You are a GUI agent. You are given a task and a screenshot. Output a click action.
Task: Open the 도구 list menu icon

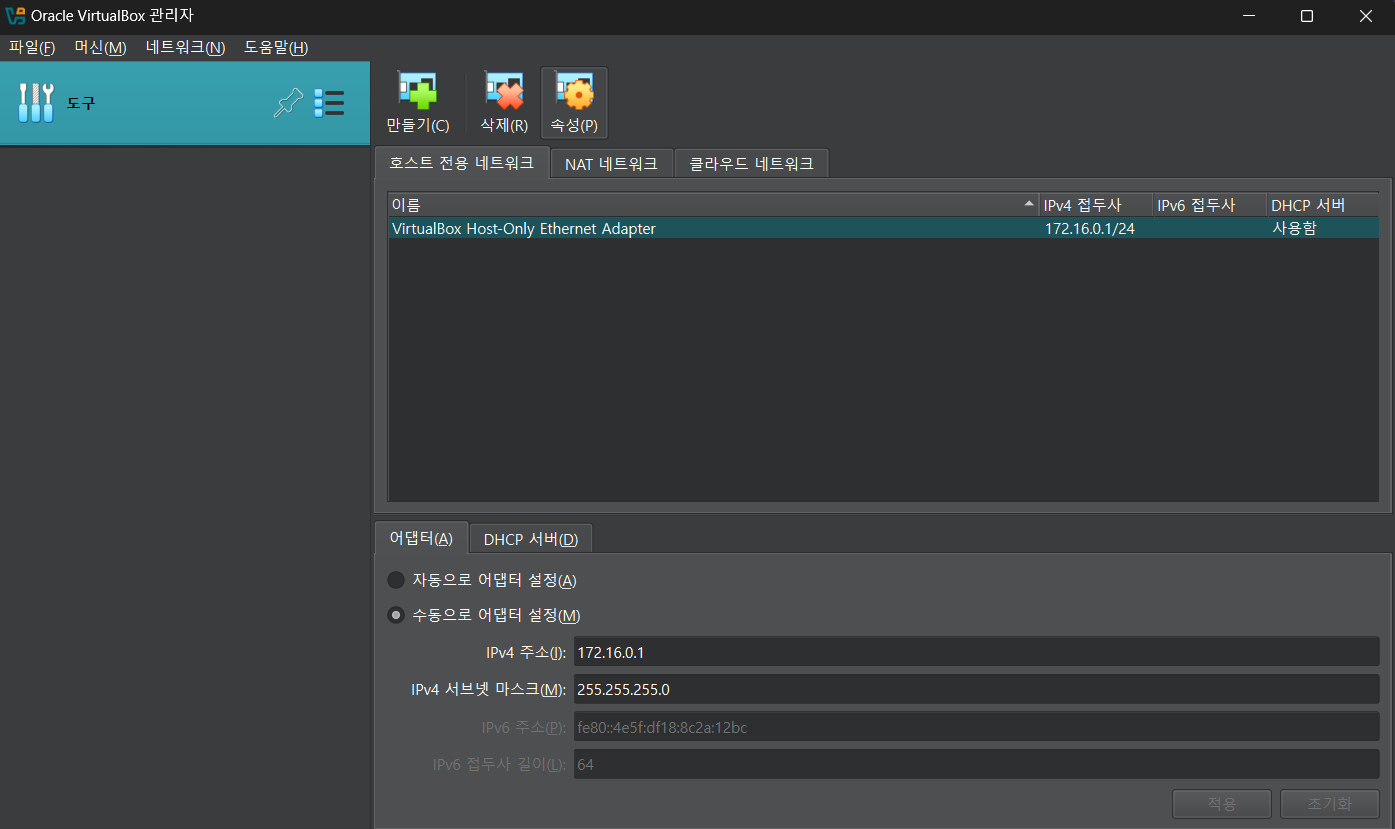point(329,103)
